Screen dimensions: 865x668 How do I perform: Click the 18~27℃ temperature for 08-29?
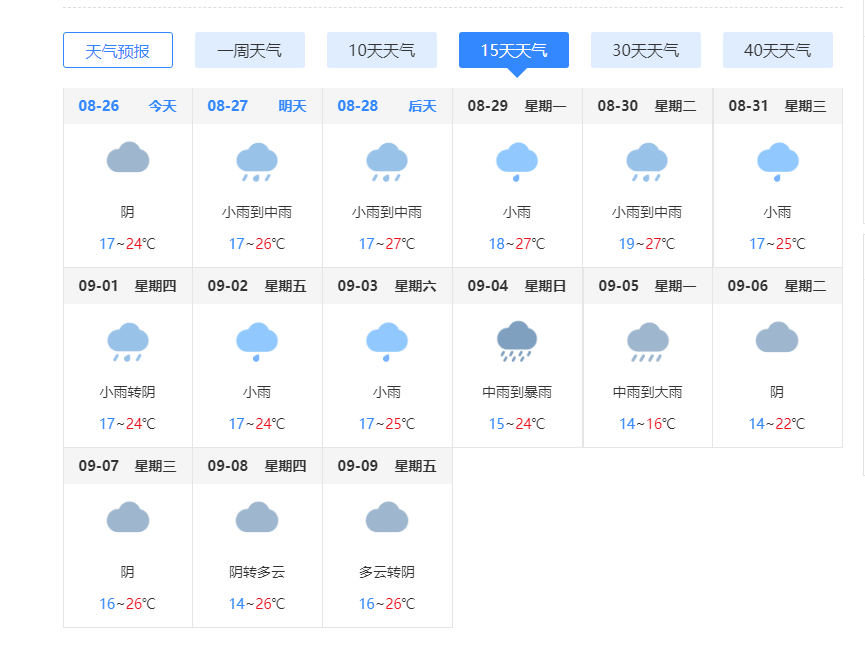pyautogui.click(x=517, y=244)
